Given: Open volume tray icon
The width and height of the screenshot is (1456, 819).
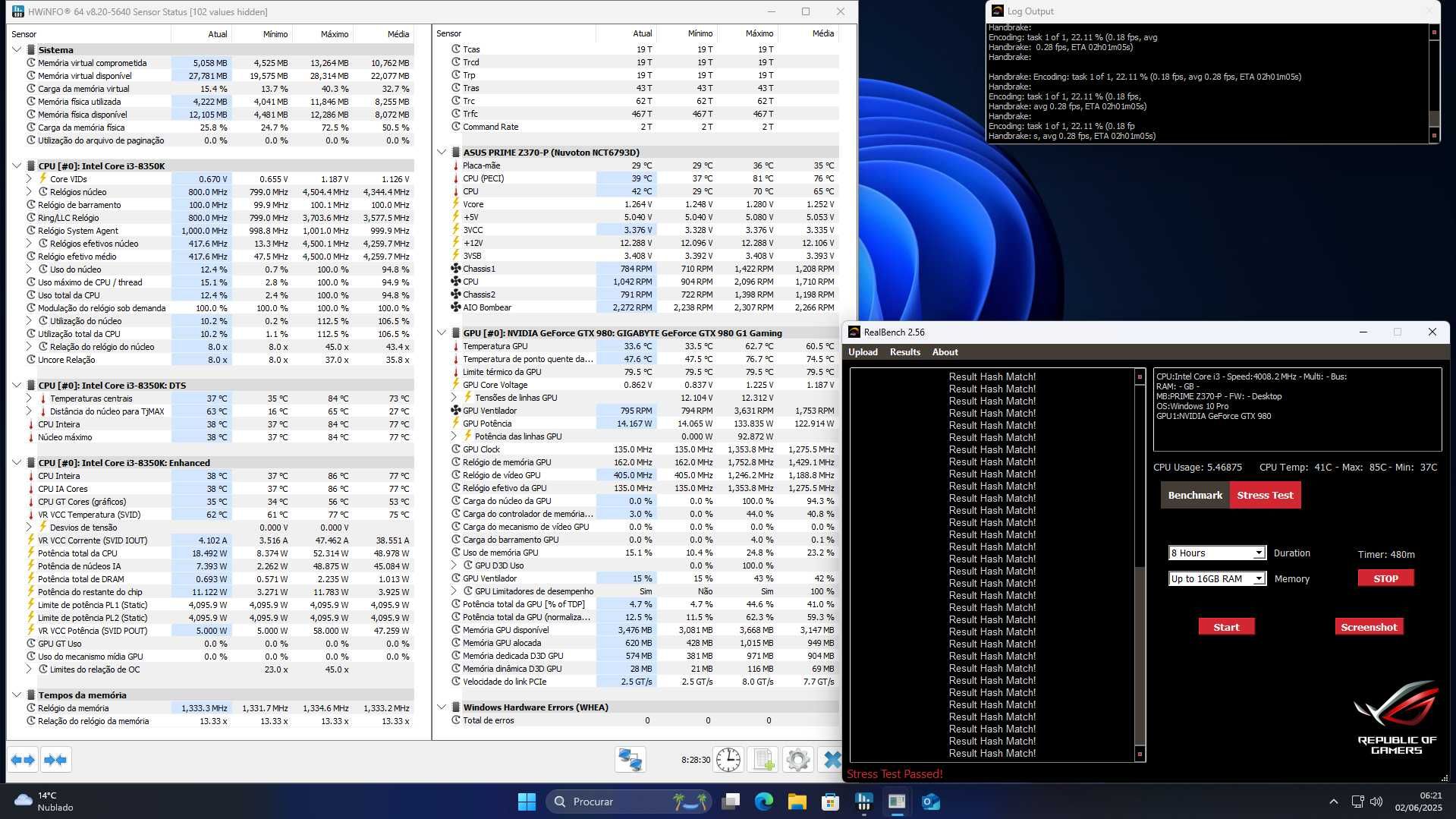Looking at the screenshot, I should click(x=1376, y=802).
